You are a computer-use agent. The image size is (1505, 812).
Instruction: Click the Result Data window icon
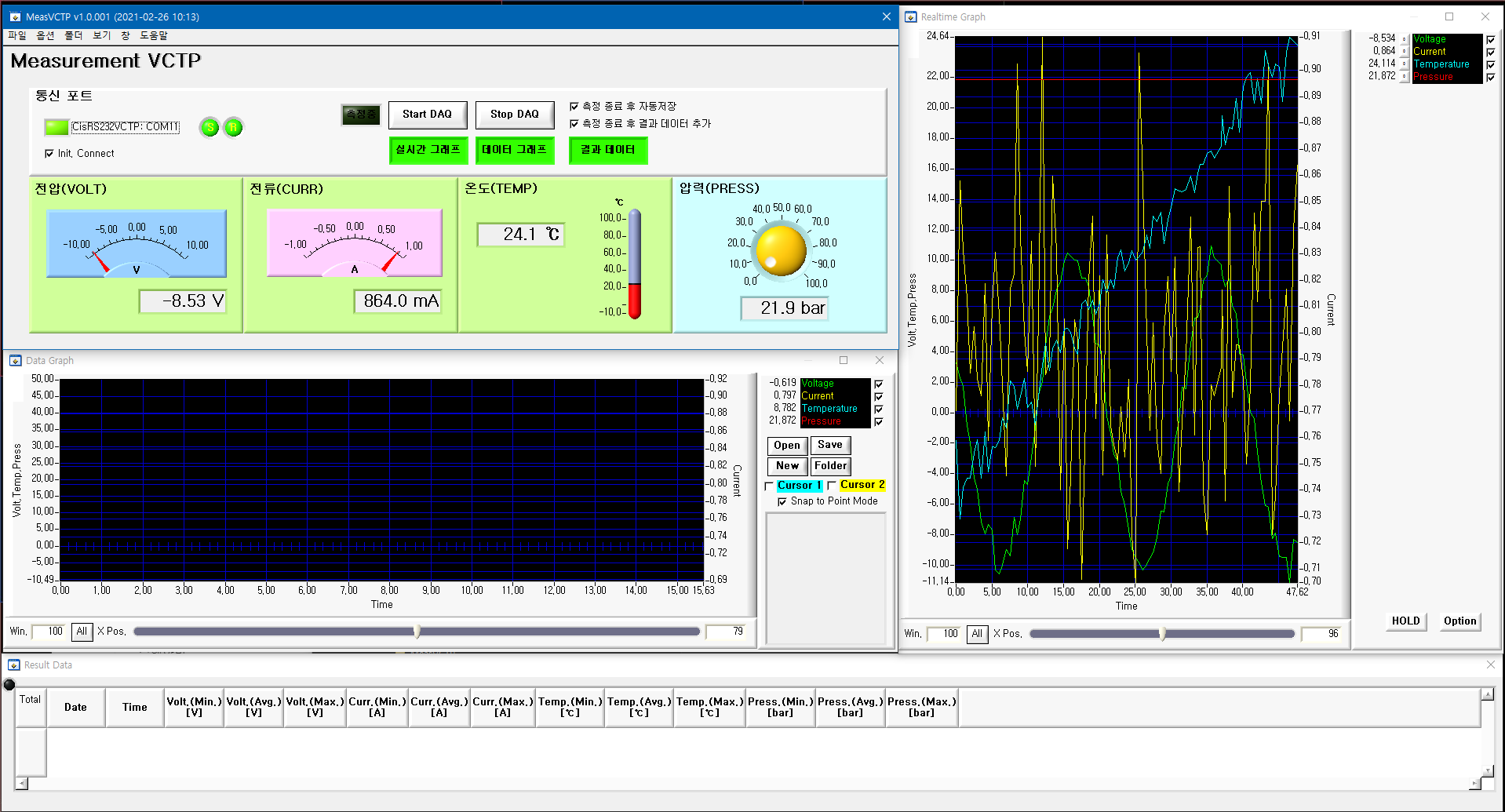tap(13, 665)
